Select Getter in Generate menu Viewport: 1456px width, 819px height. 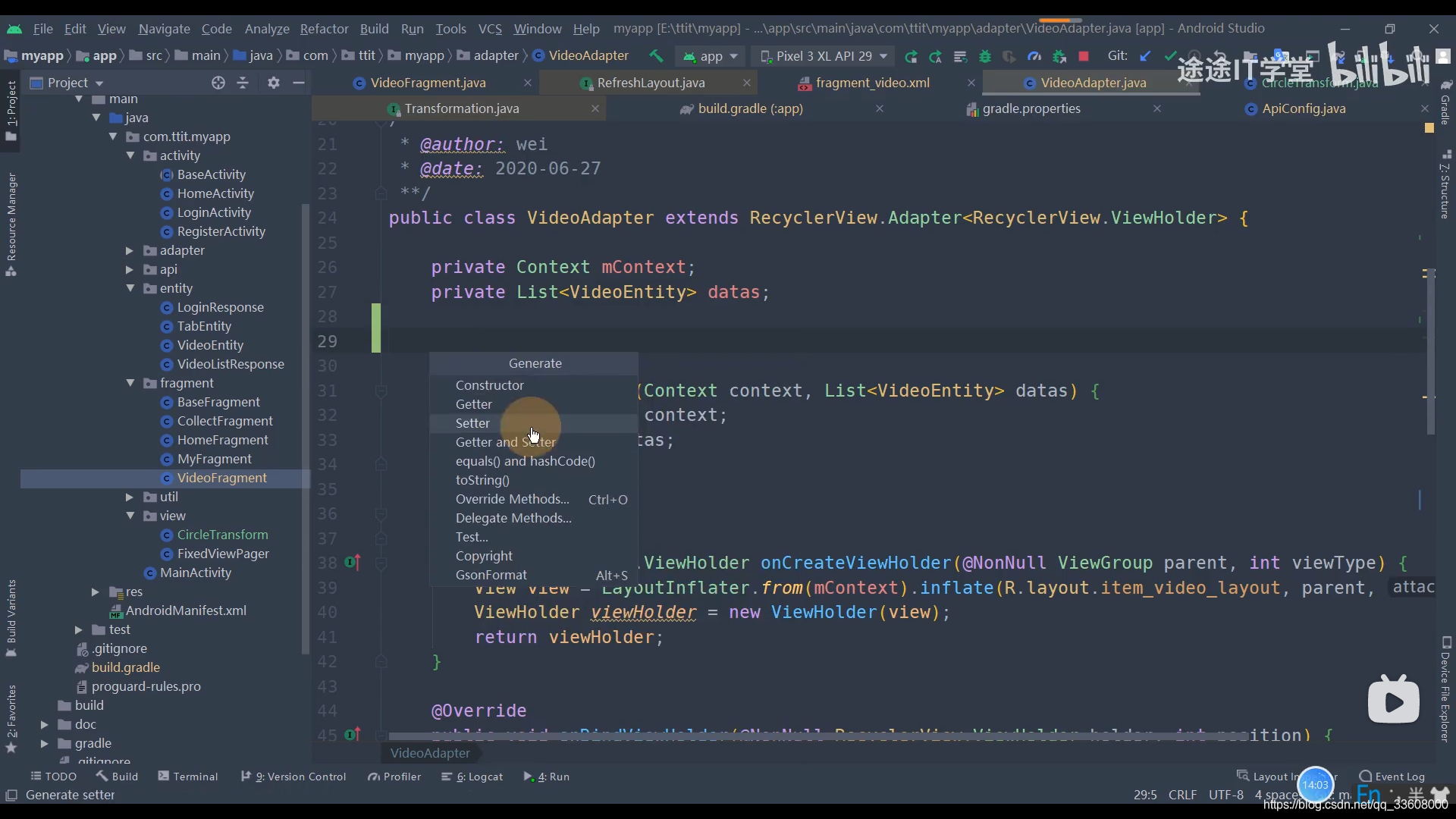534,404
